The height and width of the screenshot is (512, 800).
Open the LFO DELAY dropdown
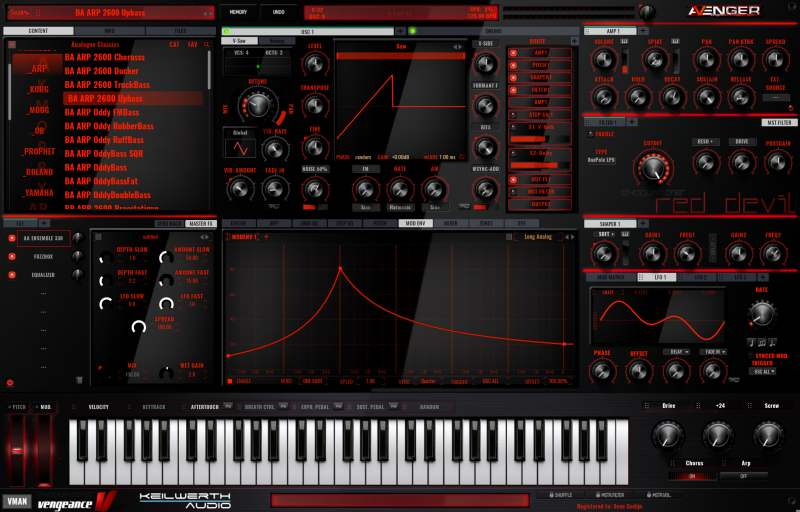(676, 352)
